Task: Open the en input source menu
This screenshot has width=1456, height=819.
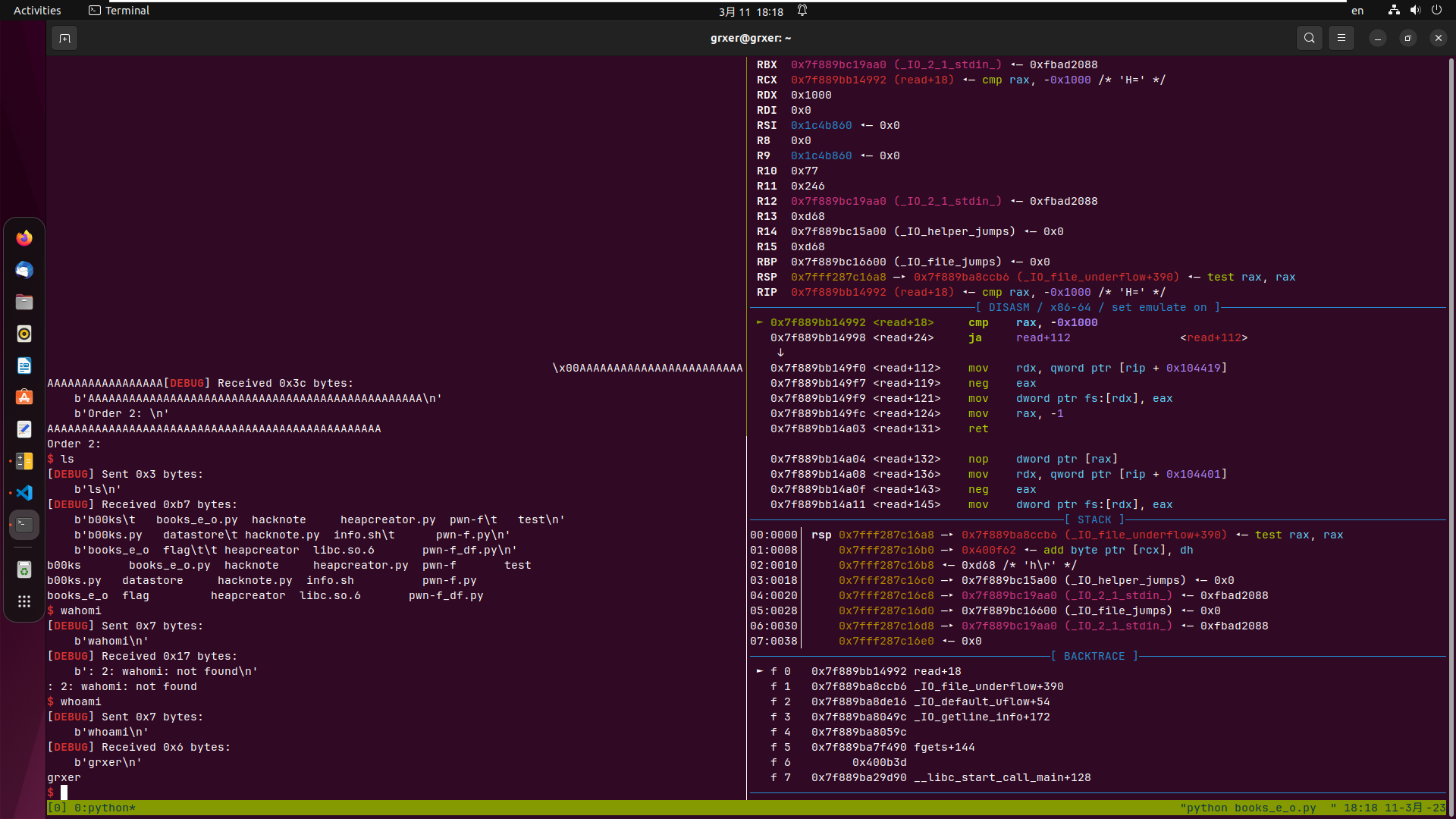Action: pos(1357,11)
